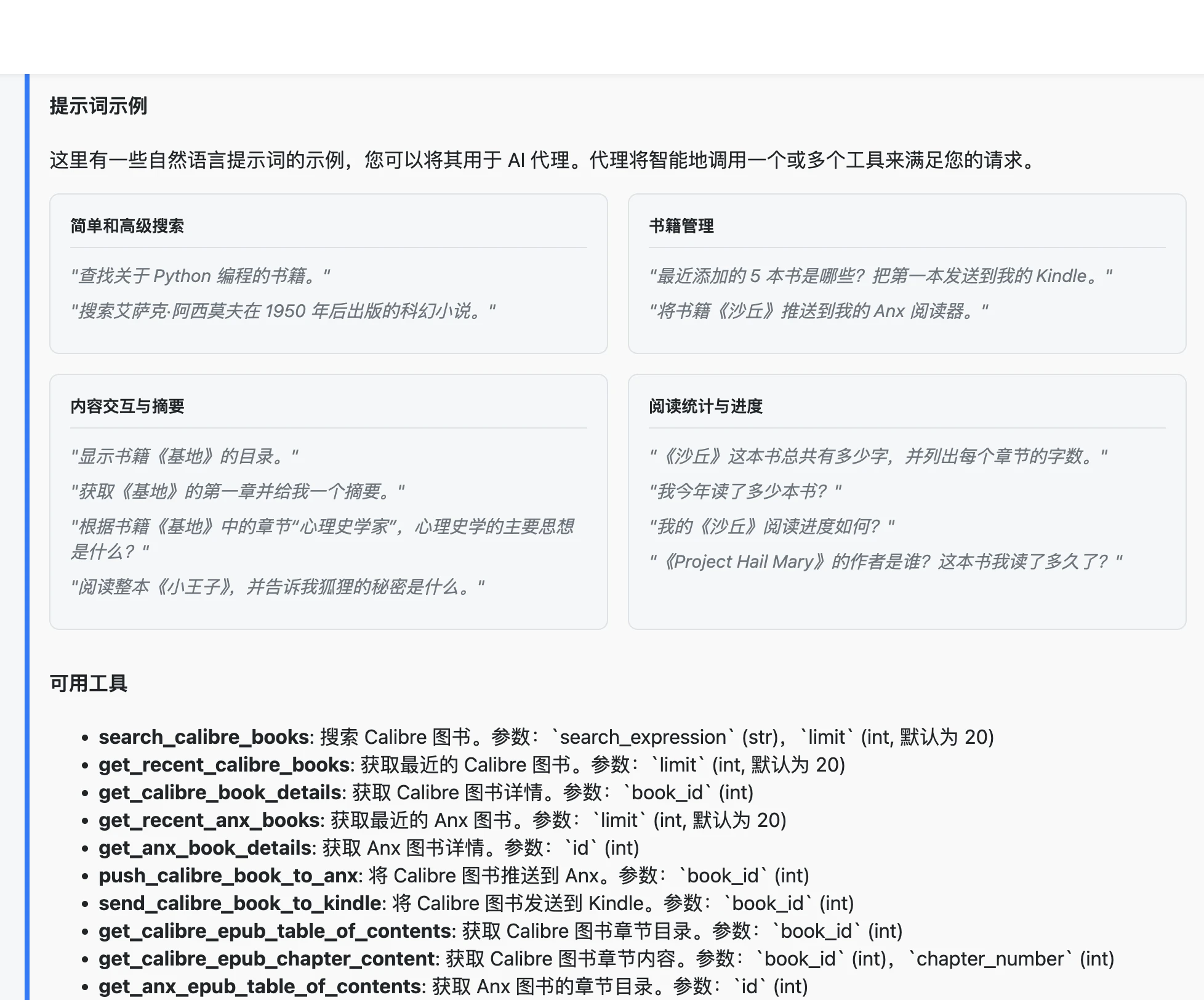Select the 阅读统计与进度 card title
The width and height of the screenshot is (1204, 1000).
(x=706, y=406)
